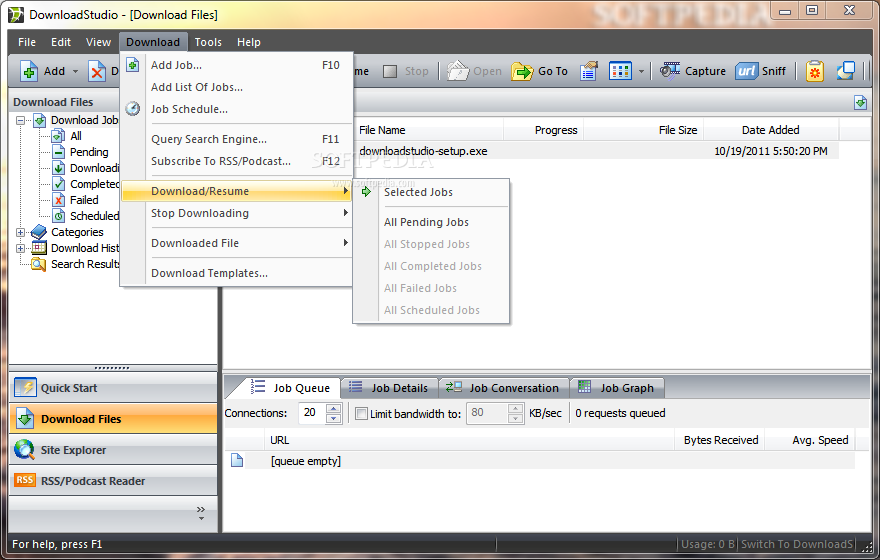Viewport: 880px width, 560px height.
Task: Expand the Downloaded File submenu
Action: click(x=237, y=243)
